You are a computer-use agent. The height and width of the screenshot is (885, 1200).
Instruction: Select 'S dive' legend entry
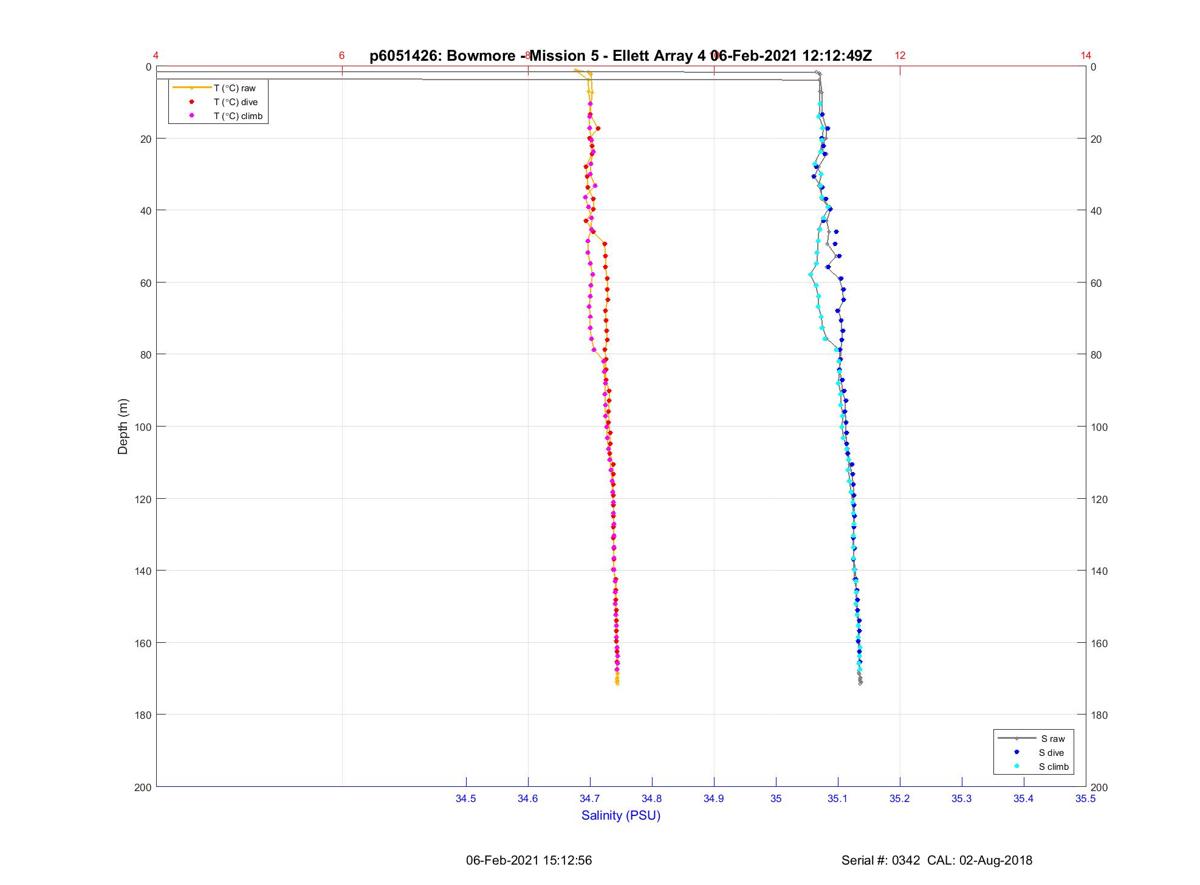(x=1052, y=752)
